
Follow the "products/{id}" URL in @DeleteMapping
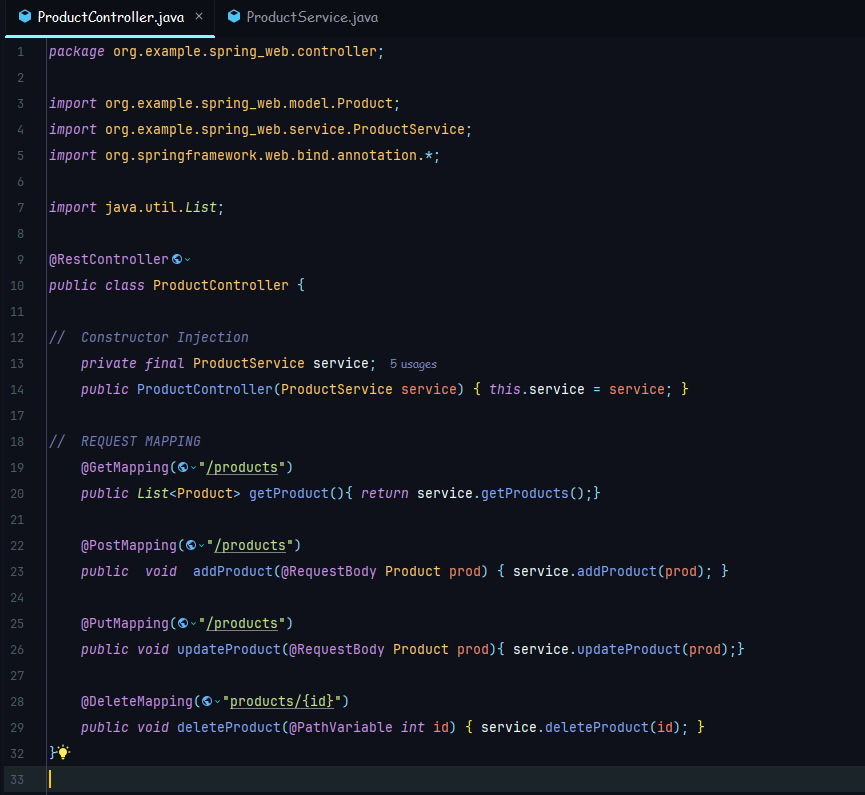(x=282, y=701)
